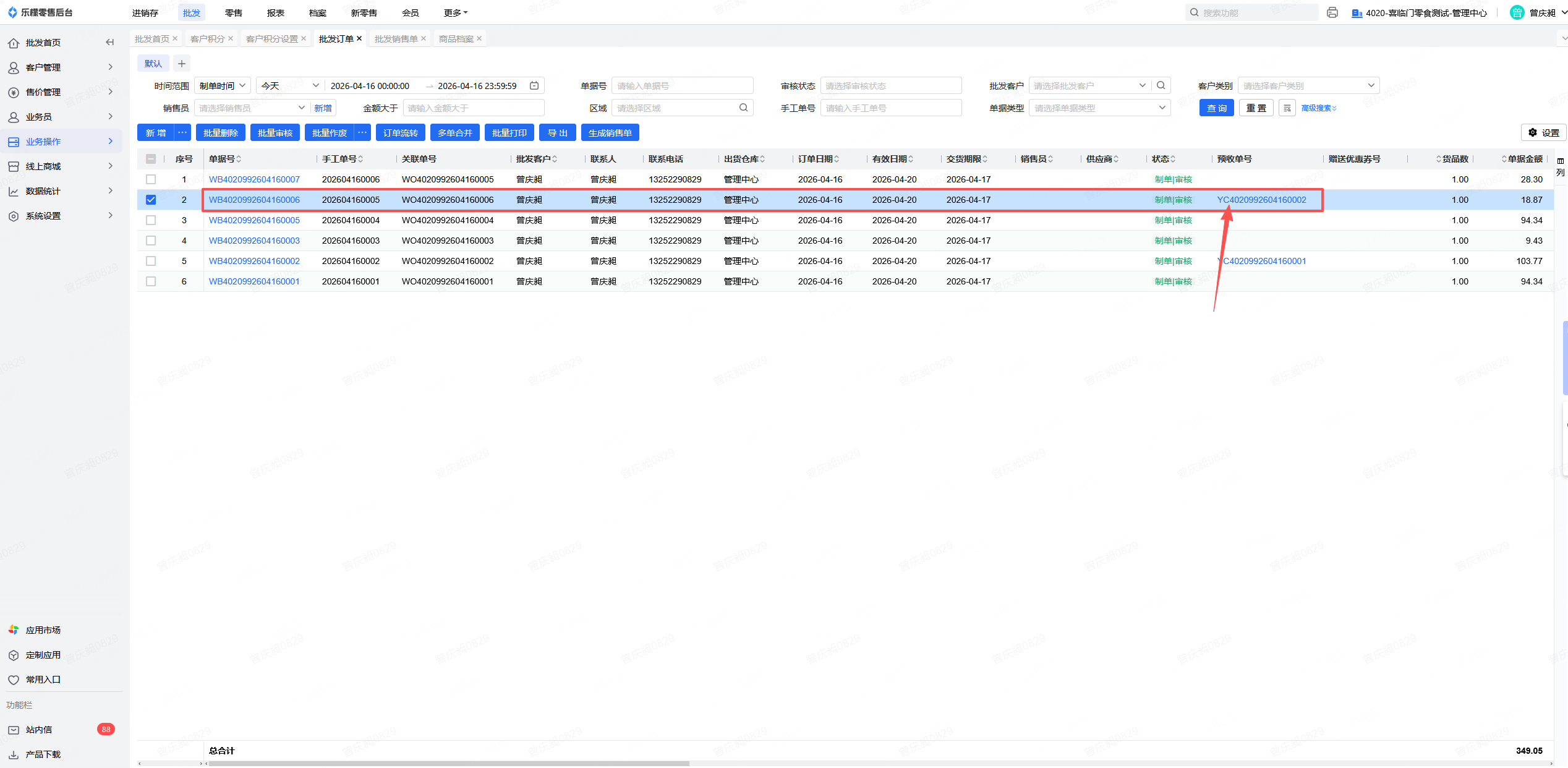Click the calendar icon in date range
The height and width of the screenshot is (768, 1568).
click(x=534, y=85)
